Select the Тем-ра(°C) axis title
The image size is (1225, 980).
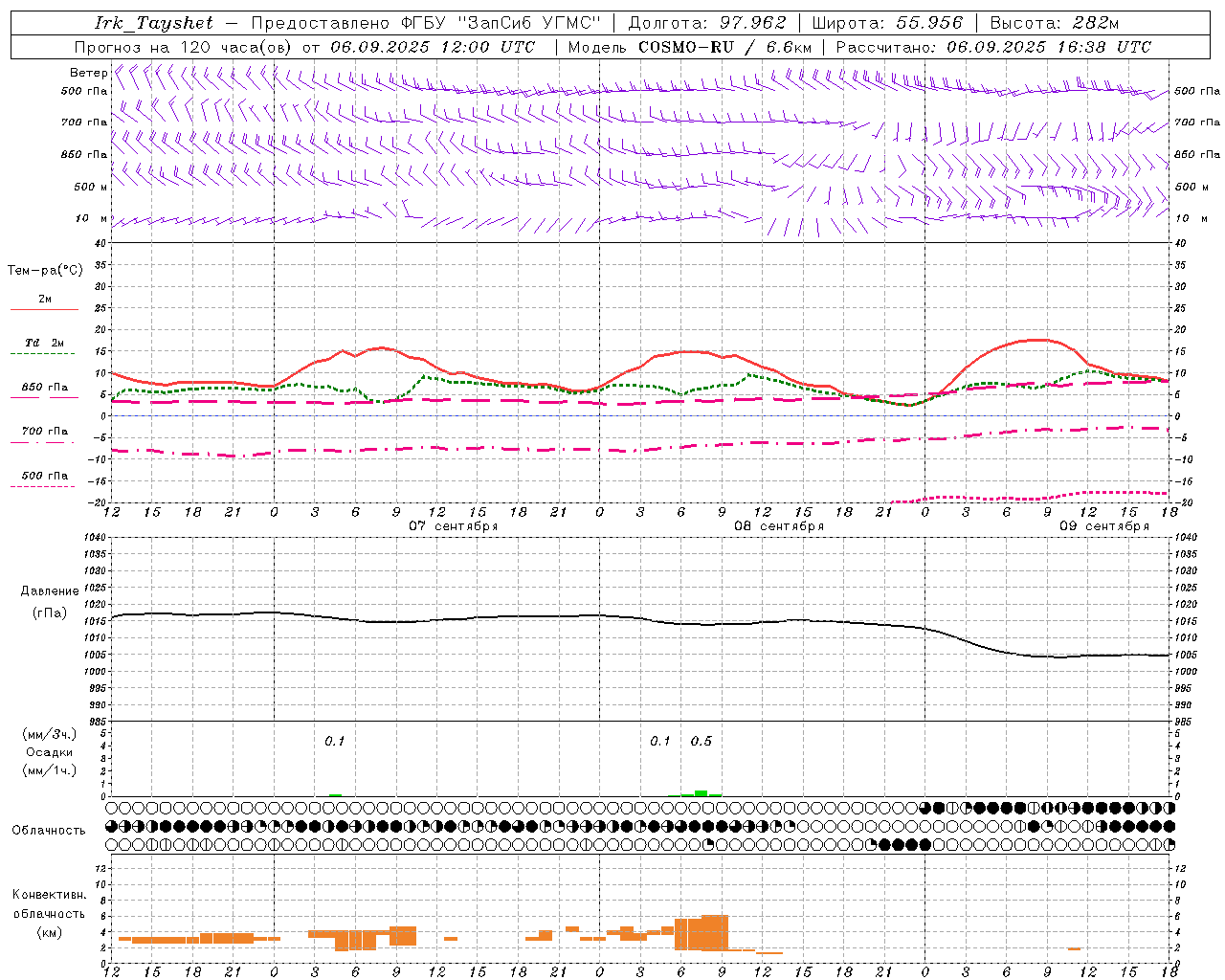[x=45, y=271]
